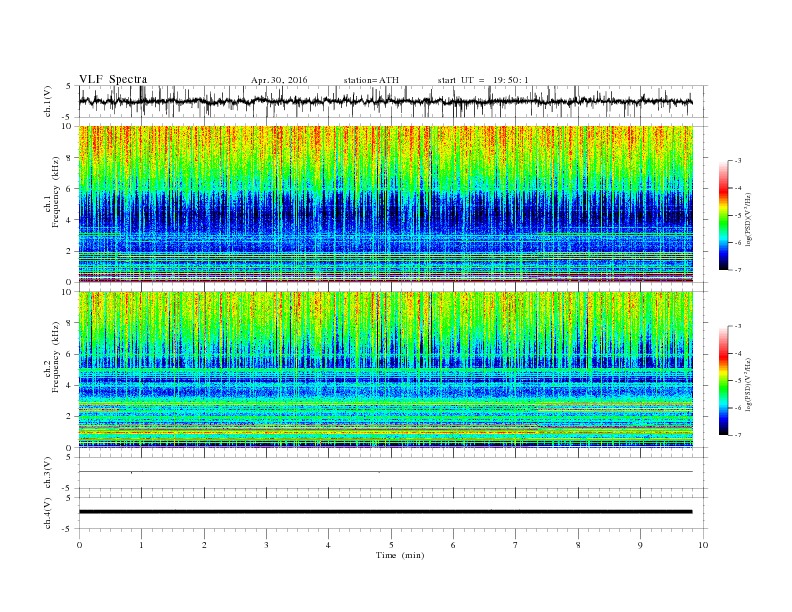Click the "ch.4(V)" axis label
The image size is (792, 612).
[48, 513]
